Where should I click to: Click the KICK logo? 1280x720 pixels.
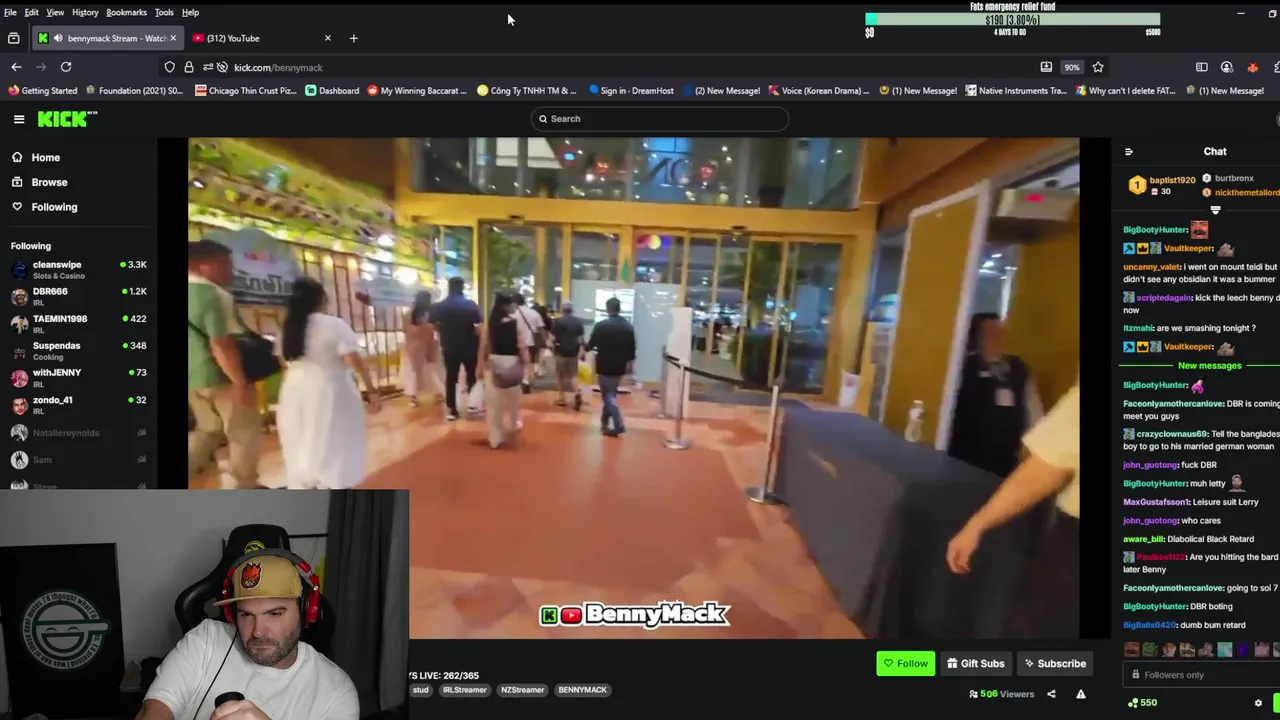tap(67, 119)
